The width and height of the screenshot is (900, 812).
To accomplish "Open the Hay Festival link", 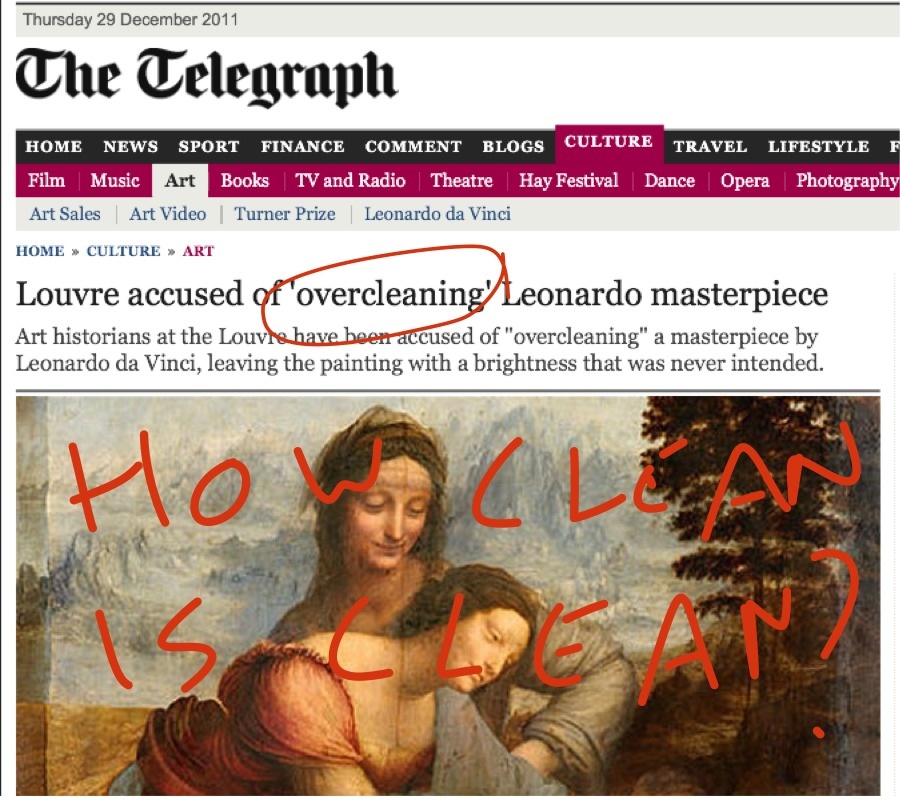I will (x=568, y=181).
